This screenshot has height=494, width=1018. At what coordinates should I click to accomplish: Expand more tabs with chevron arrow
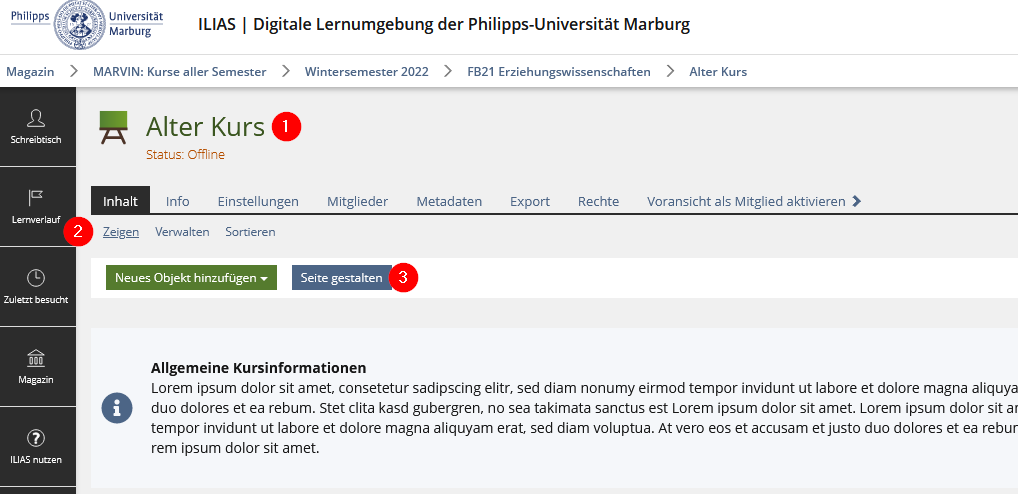pyautogui.click(x=857, y=201)
